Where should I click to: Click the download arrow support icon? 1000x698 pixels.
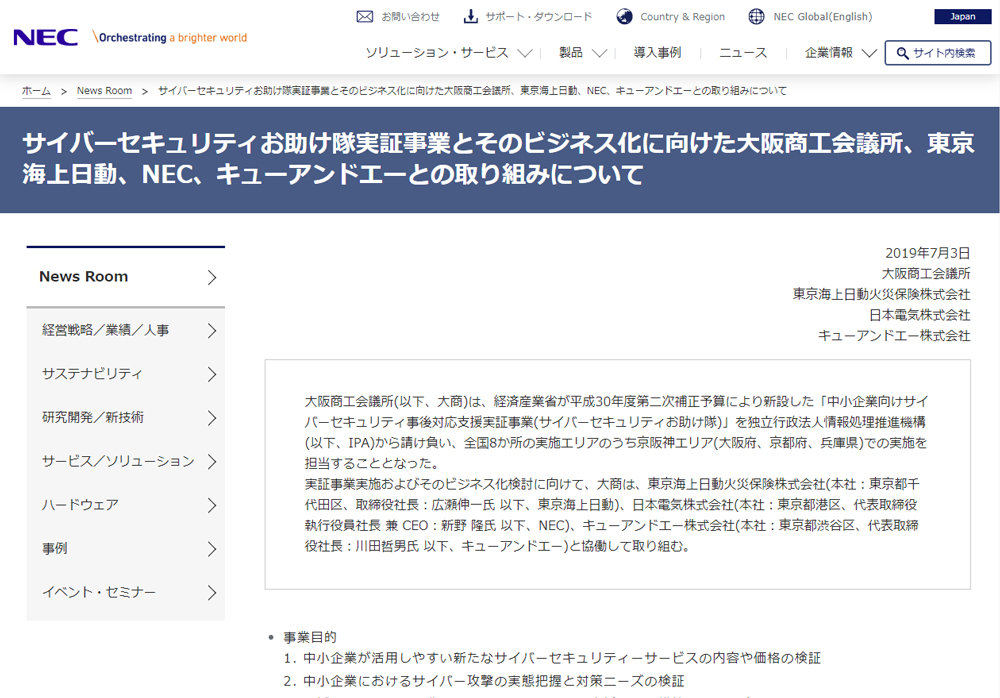471,17
